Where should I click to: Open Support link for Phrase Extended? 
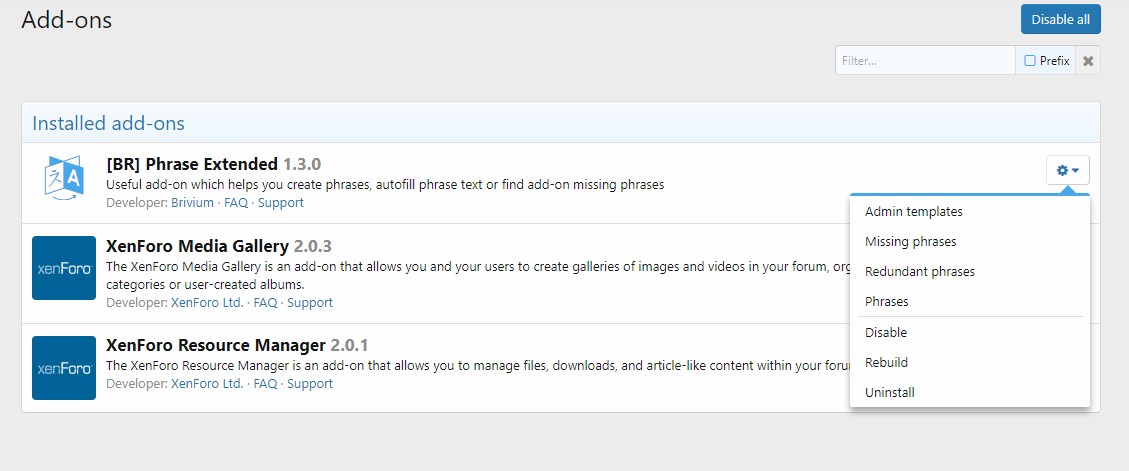coord(281,202)
